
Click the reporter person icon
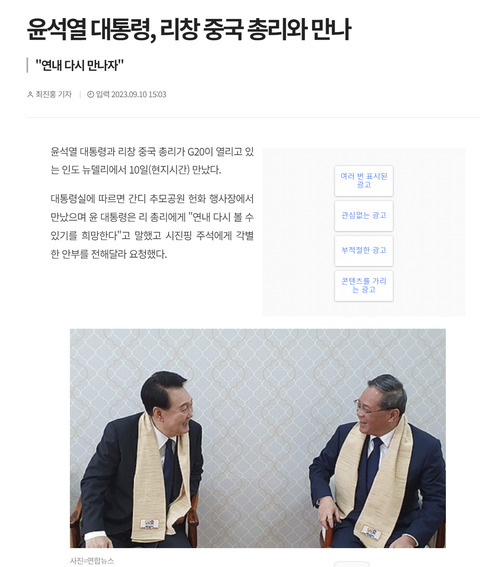coord(30,94)
